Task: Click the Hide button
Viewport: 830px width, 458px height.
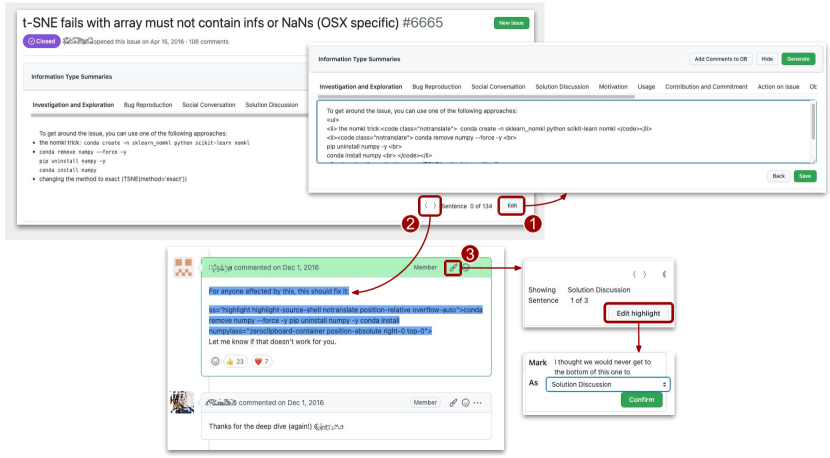Action: (x=767, y=59)
